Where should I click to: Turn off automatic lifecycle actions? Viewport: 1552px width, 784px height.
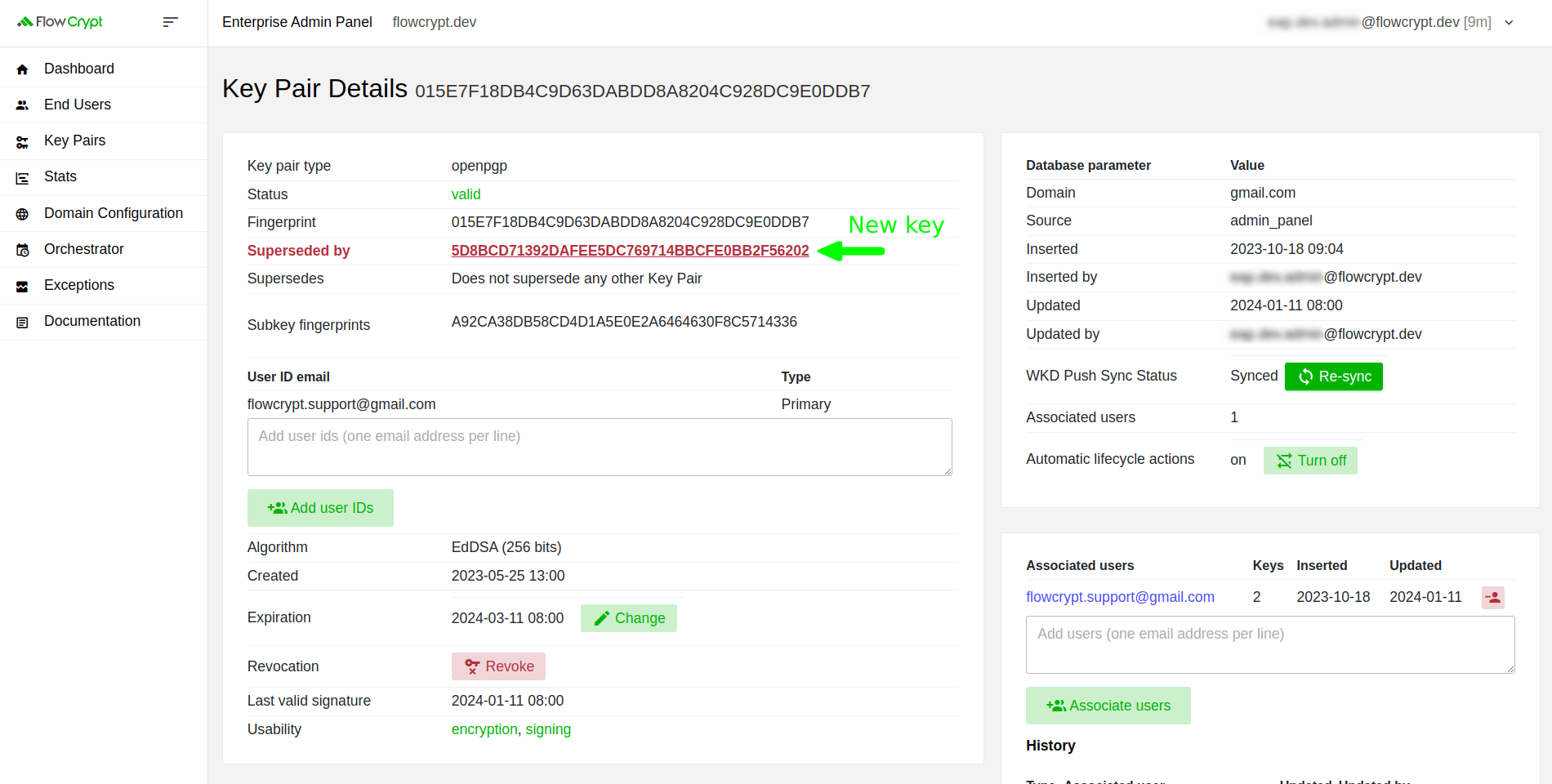(1310, 461)
